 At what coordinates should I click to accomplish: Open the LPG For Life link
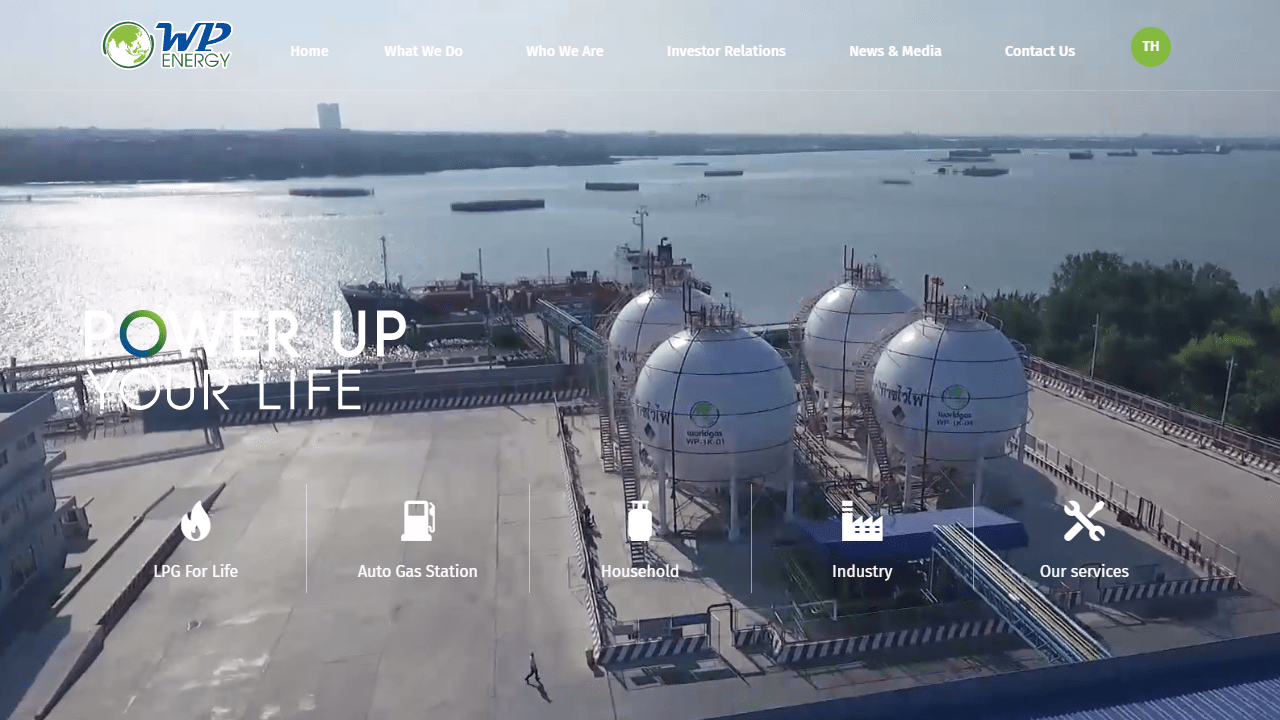[x=196, y=571]
